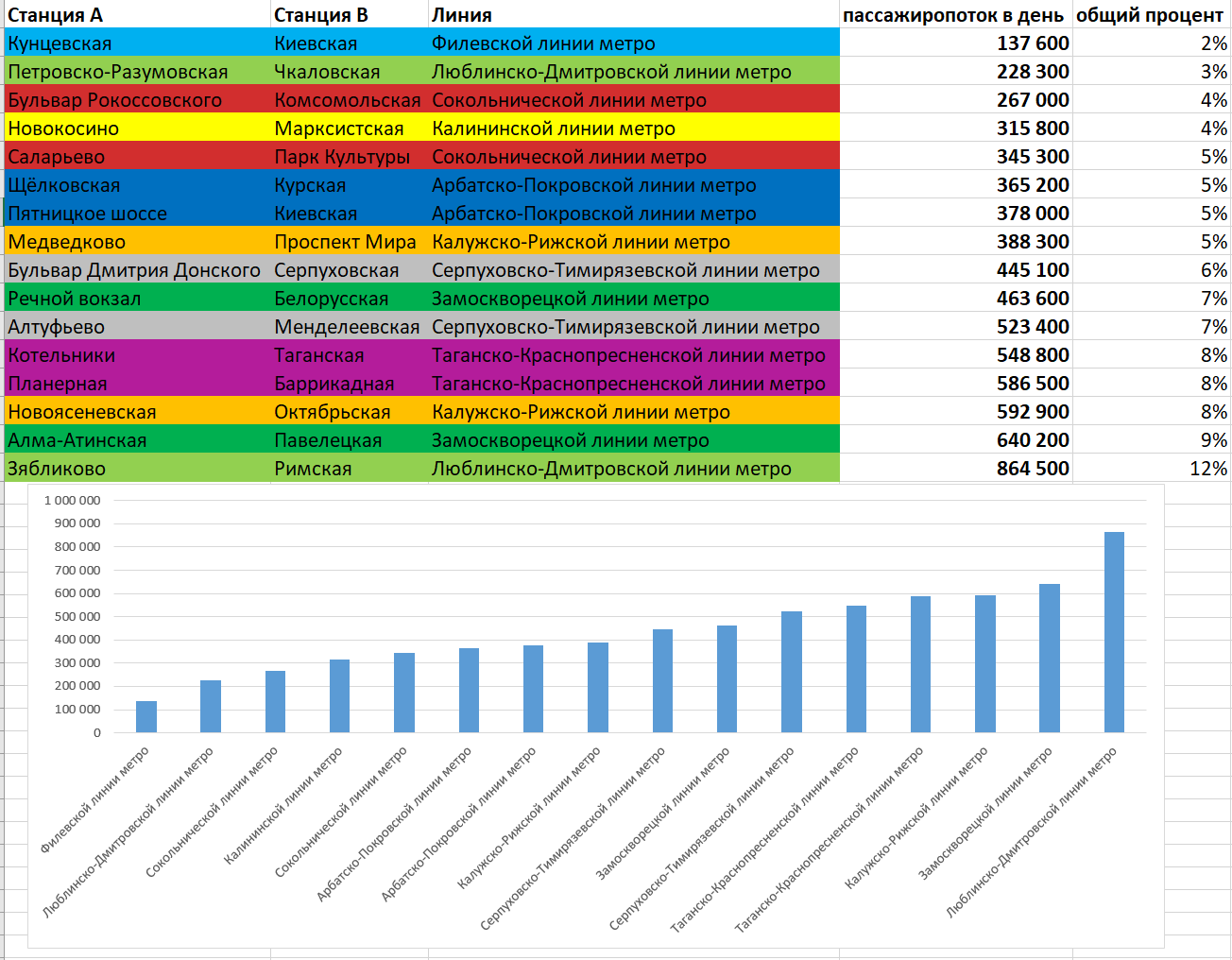Click the cell 'Саларьево'
Screen dimensions: 1232x960
coord(137,156)
